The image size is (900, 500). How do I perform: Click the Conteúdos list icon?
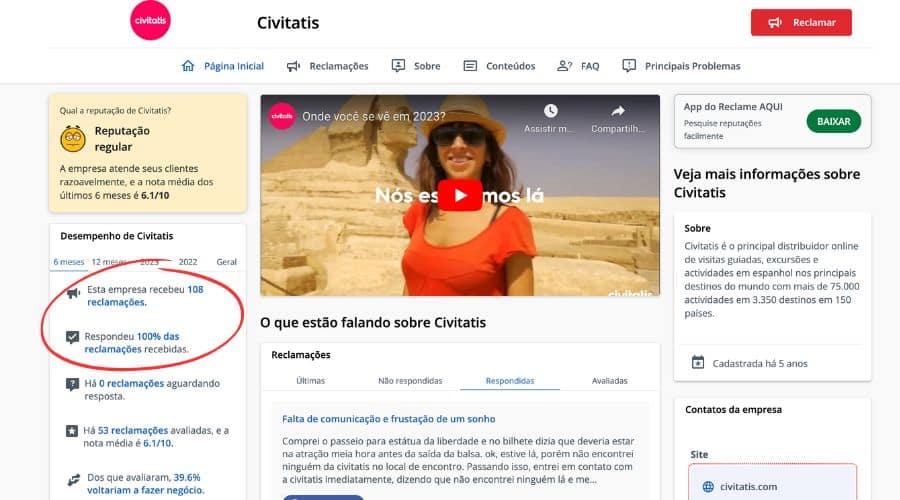(470, 66)
